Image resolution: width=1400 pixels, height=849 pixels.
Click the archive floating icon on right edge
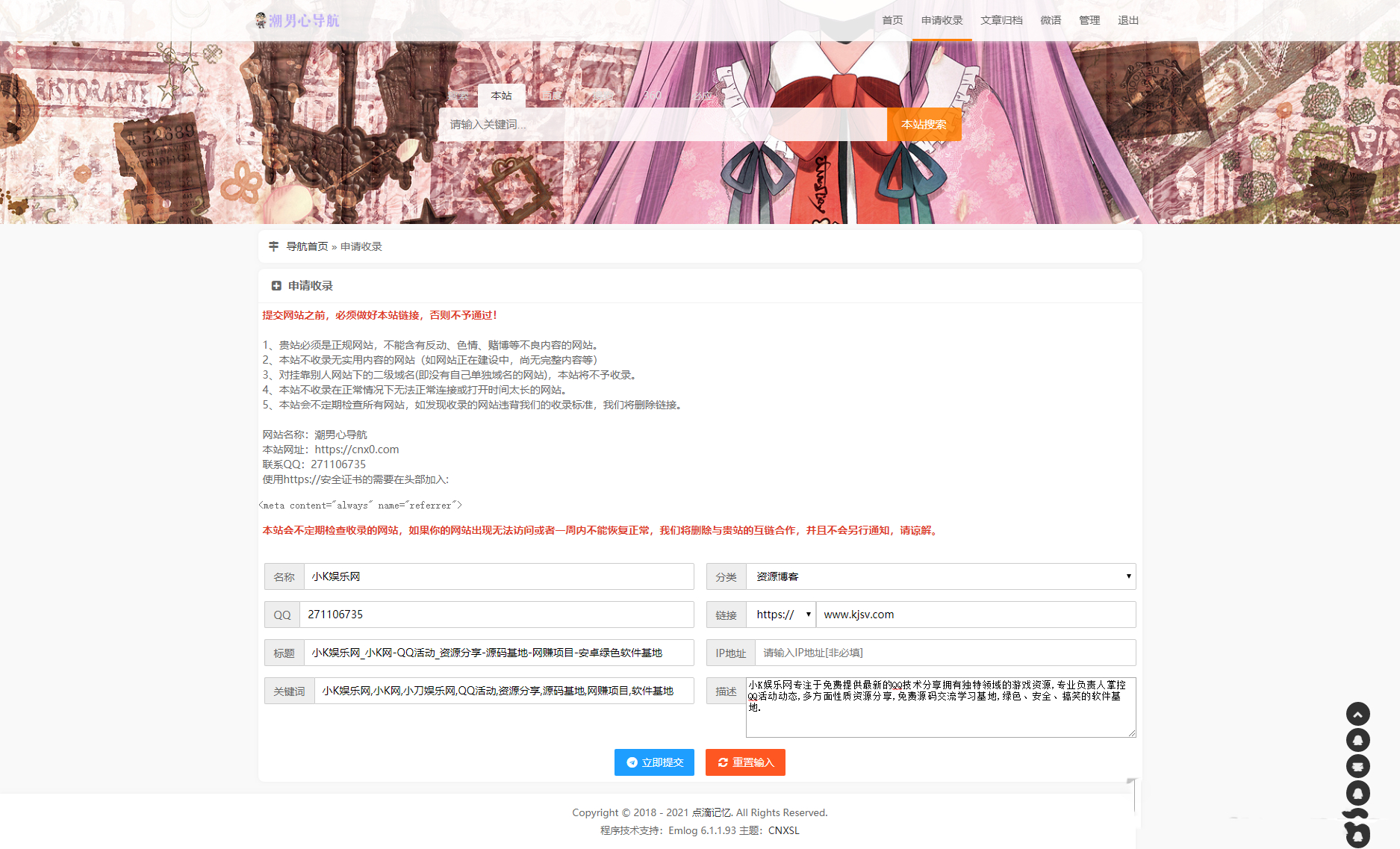(x=1357, y=766)
